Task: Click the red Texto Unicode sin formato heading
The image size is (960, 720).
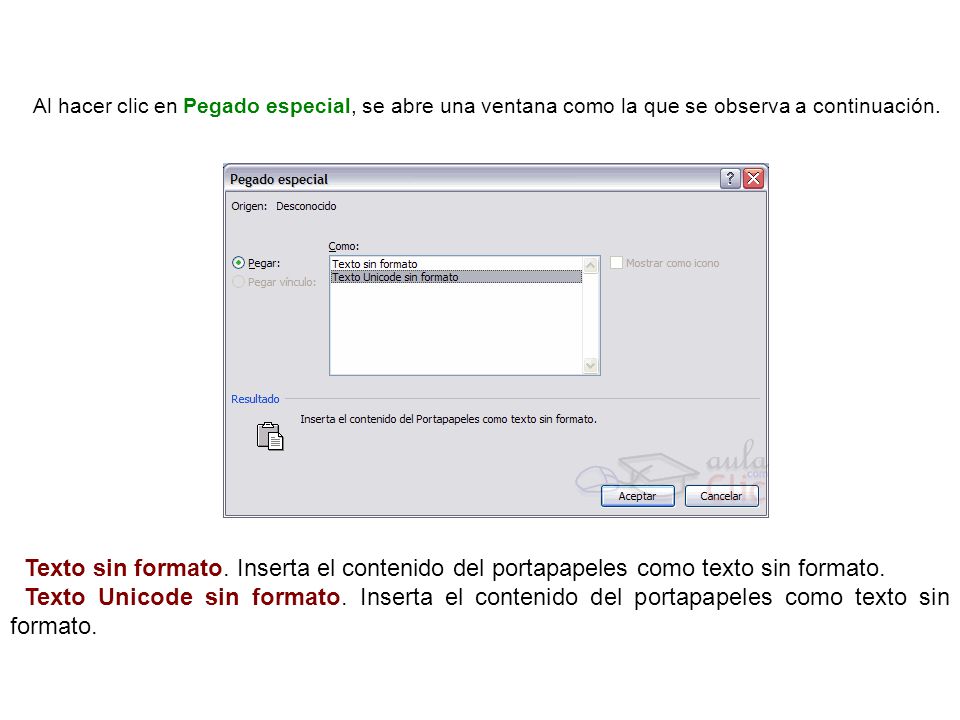Action: 182,597
